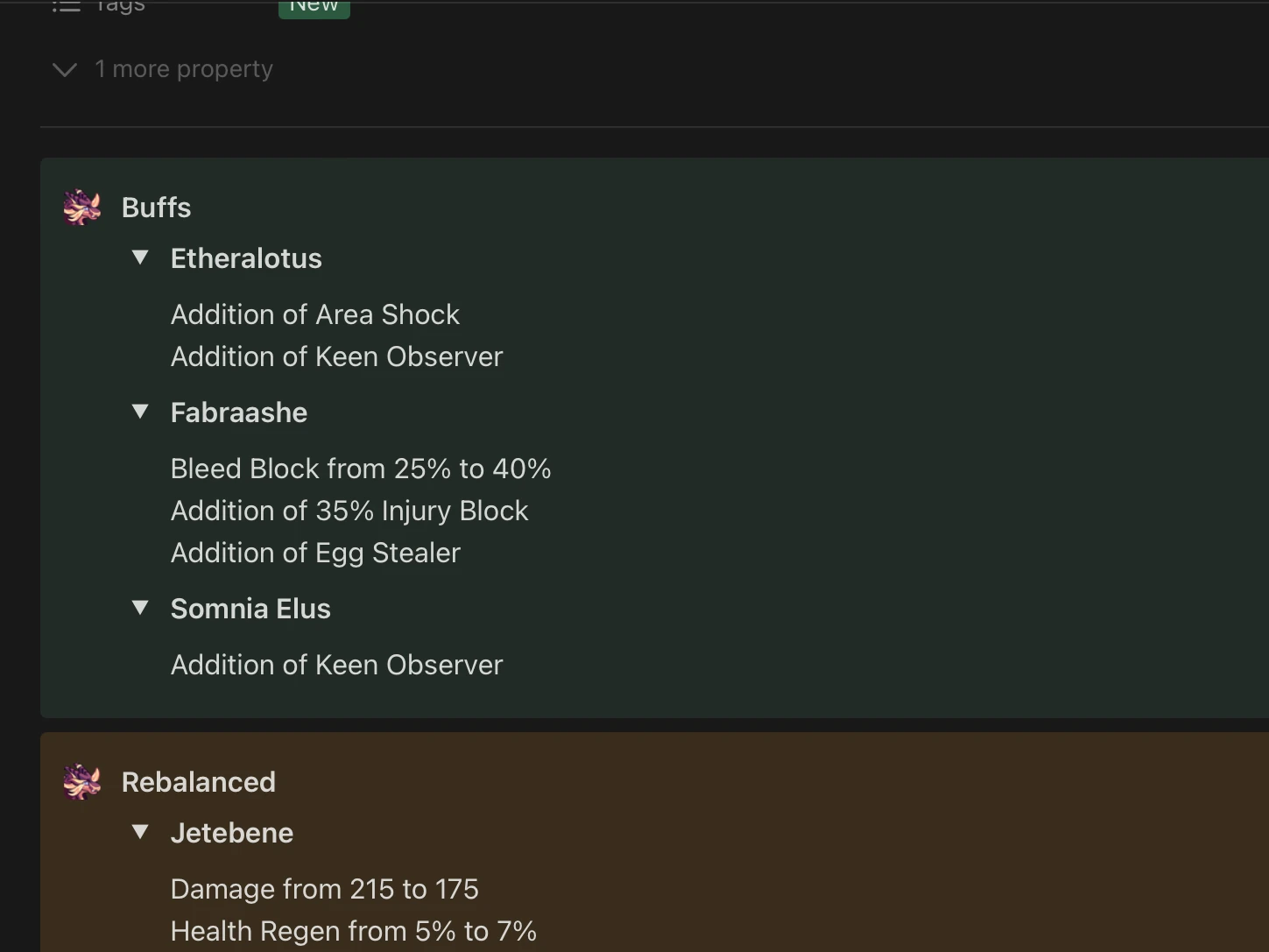Click Addition of Keen Observer under Somnia Elus
1269x952 pixels.
pyautogui.click(x=336, y=665)
